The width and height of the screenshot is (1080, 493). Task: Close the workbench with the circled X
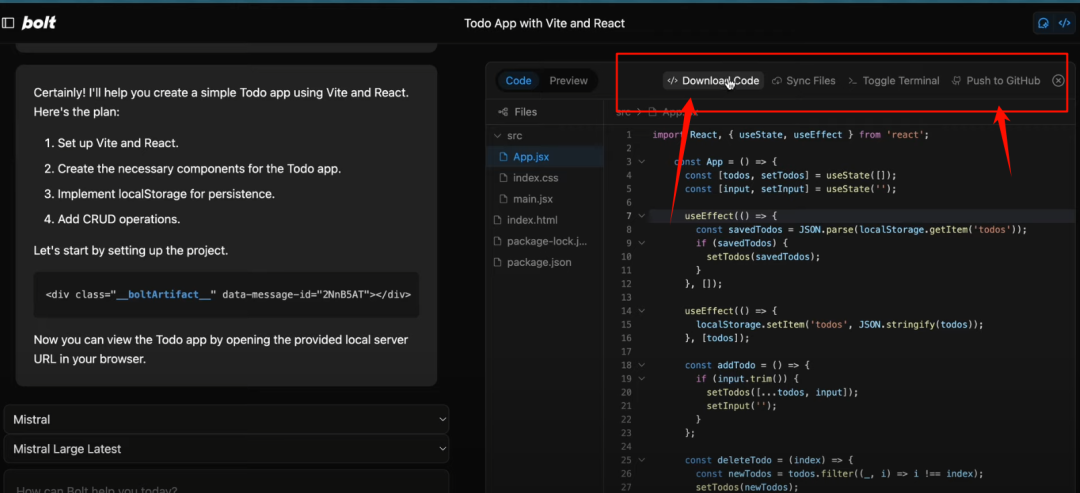(1058, 81)
